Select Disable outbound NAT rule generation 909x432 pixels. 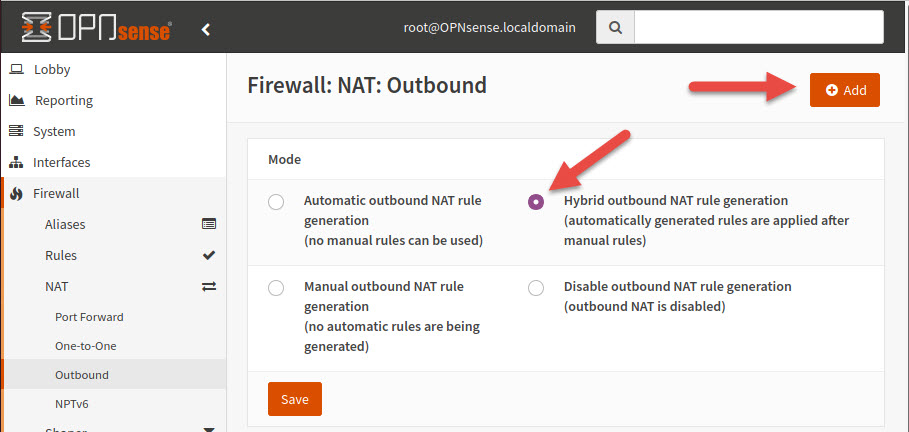pyautogui.click(x=536, y=288)
